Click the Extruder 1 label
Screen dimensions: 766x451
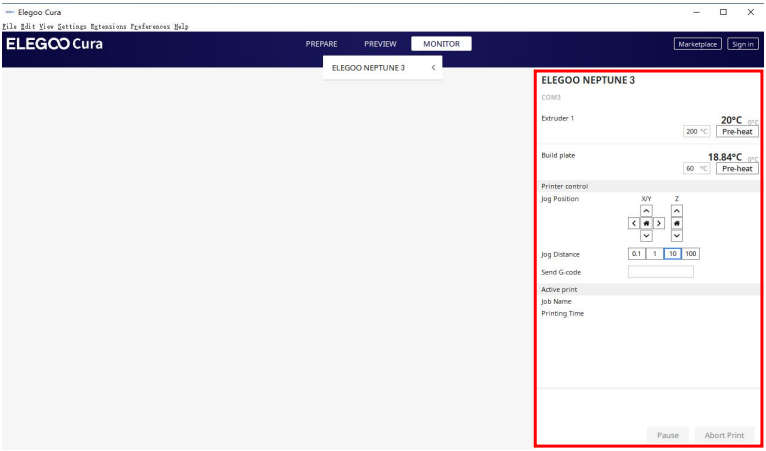[x=557, y=118]
